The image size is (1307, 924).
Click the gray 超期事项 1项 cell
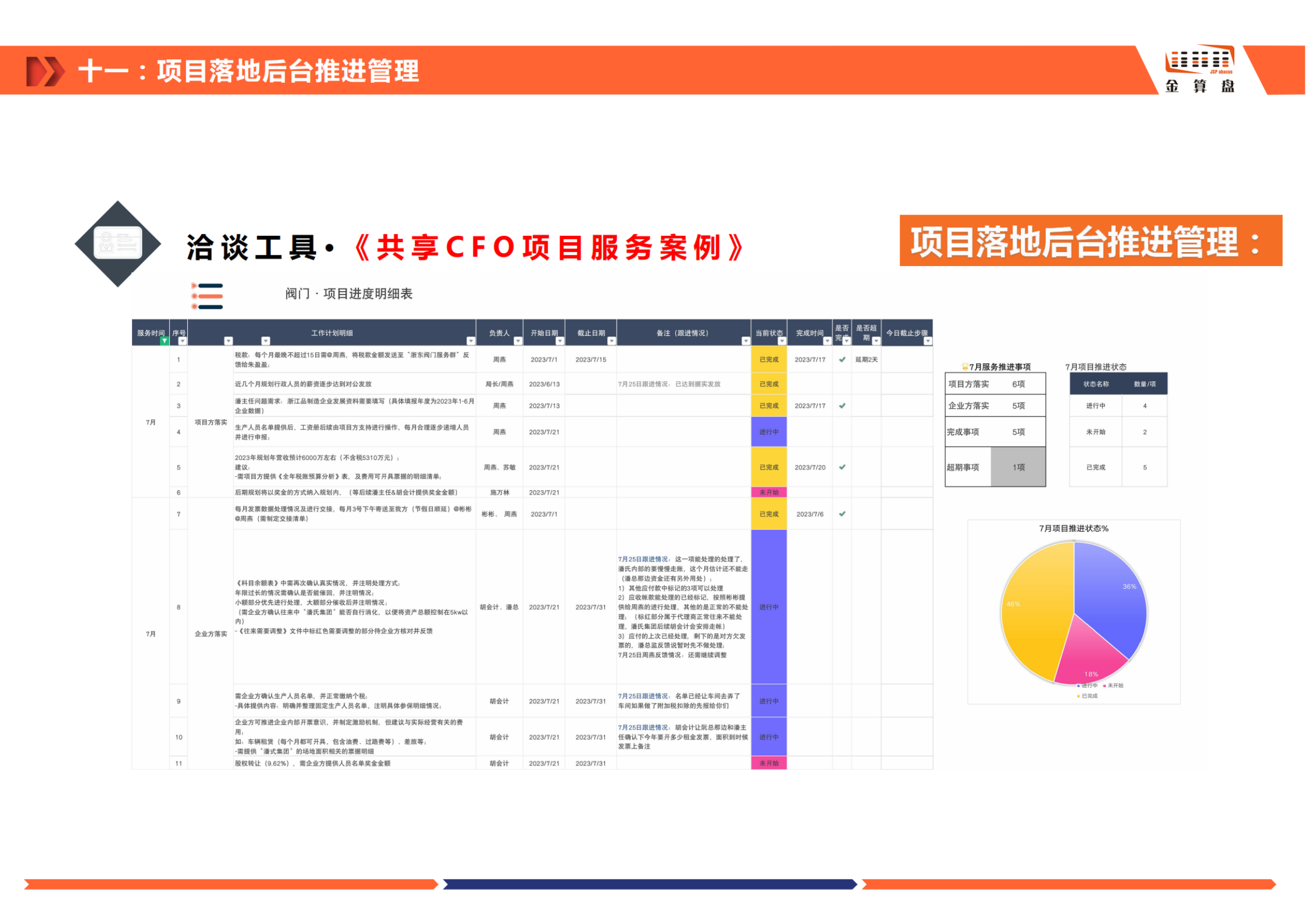click(1018, 467)
